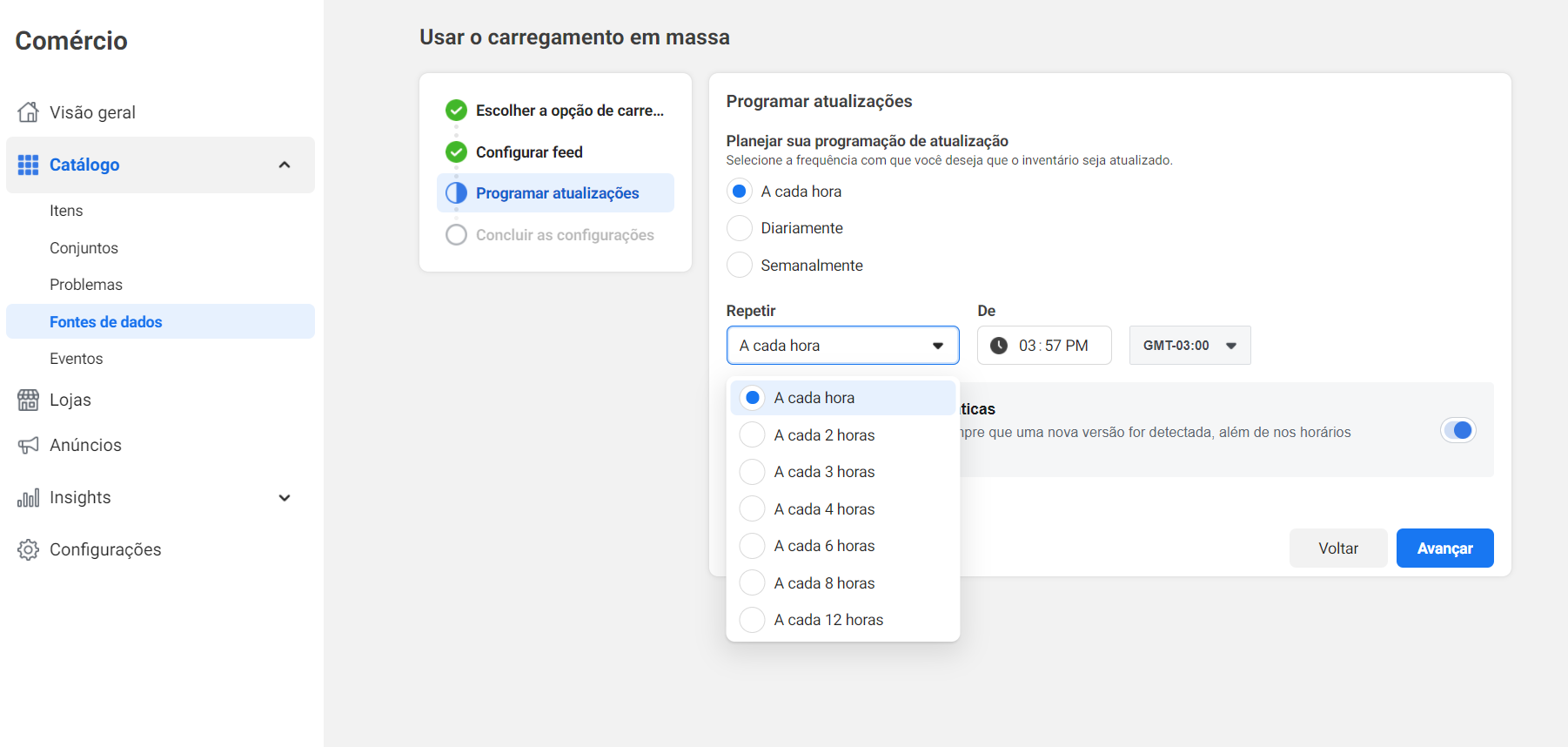Choose A cada 6 horas in dropdown list
Screen dimensions: 1568x747
click(x=842, y=546)
